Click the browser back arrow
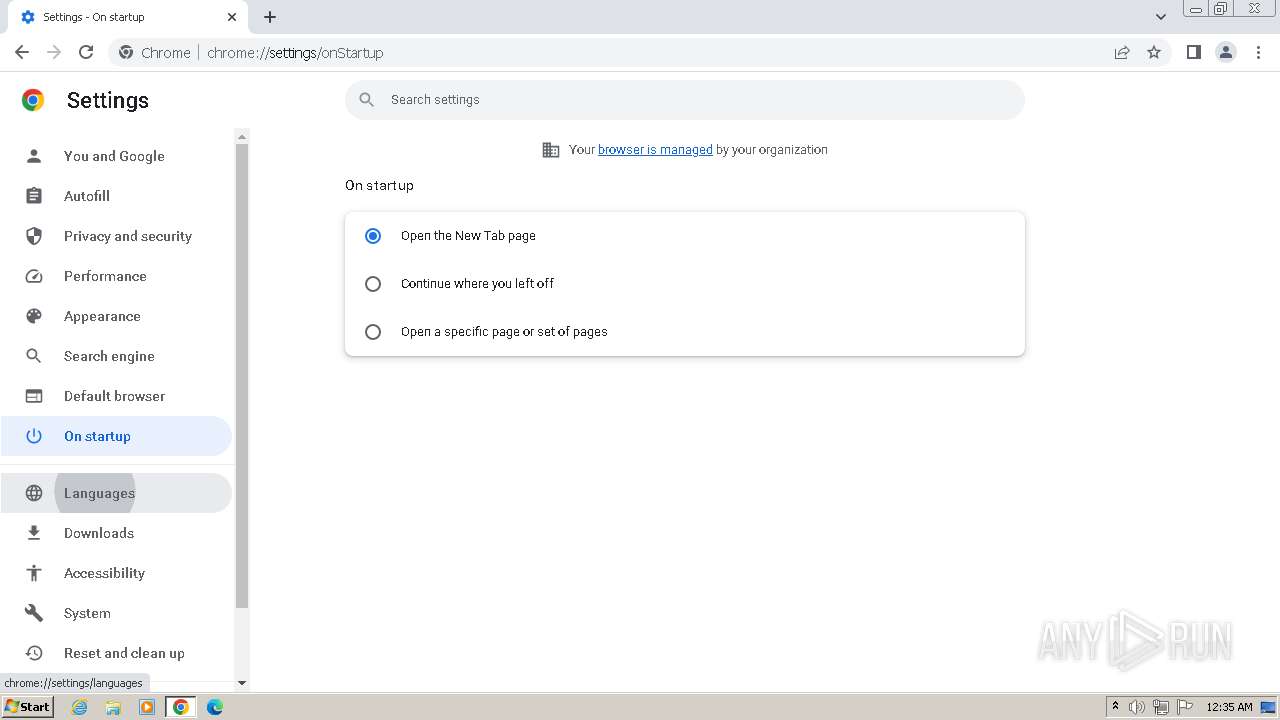The width and height of the screenshot is (1280, 720). point(22,52)
